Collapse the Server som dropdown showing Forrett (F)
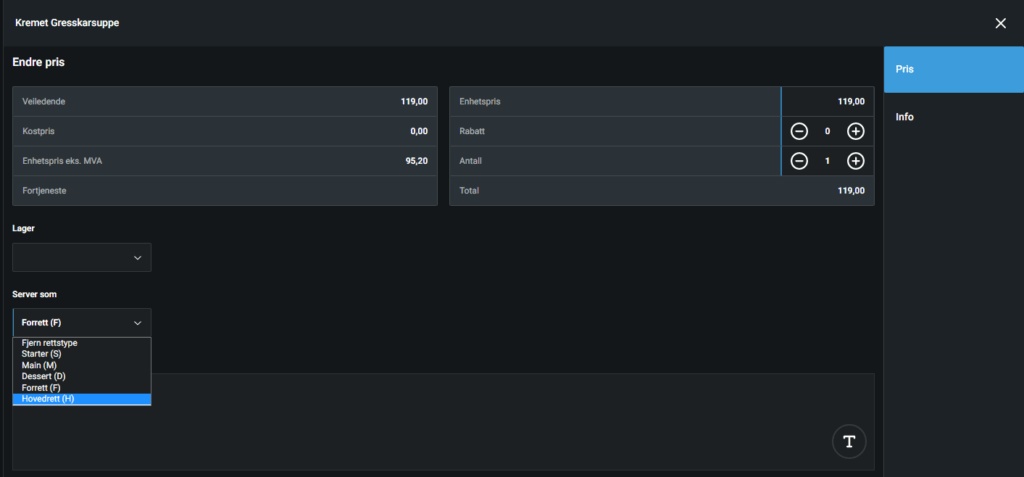Viewport: 1024px width, 477px height. tap(82, 323)
